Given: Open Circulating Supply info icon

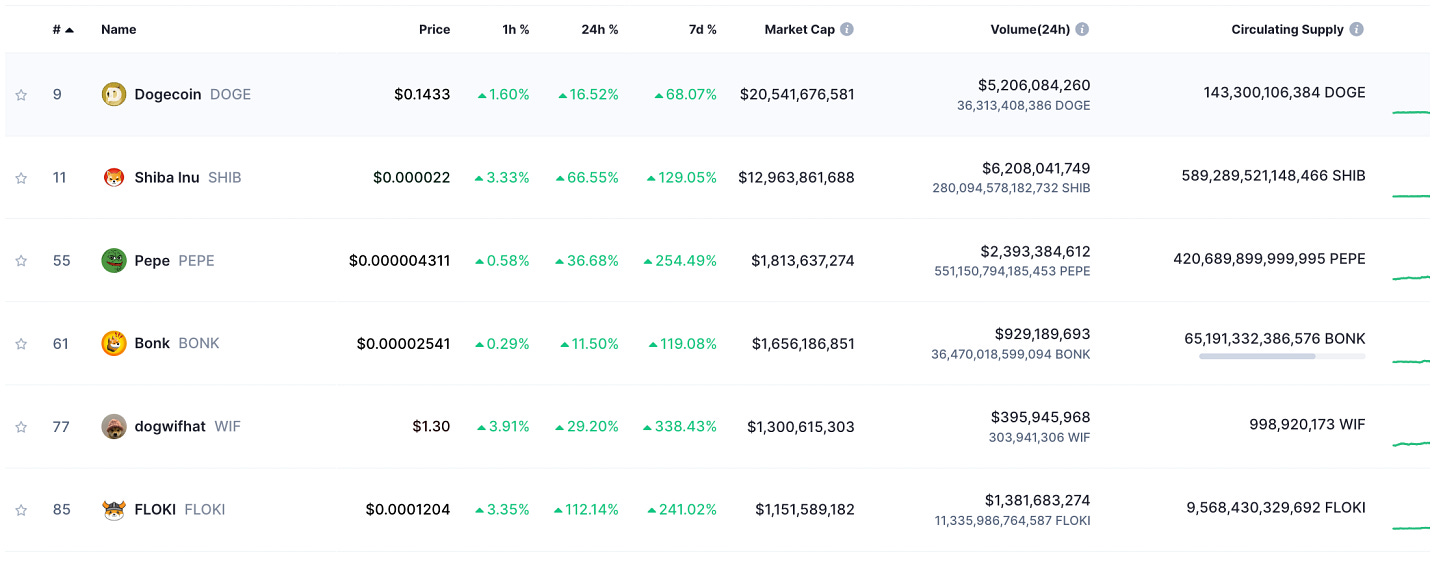Looking at the screenshot, I should 1357,29.
